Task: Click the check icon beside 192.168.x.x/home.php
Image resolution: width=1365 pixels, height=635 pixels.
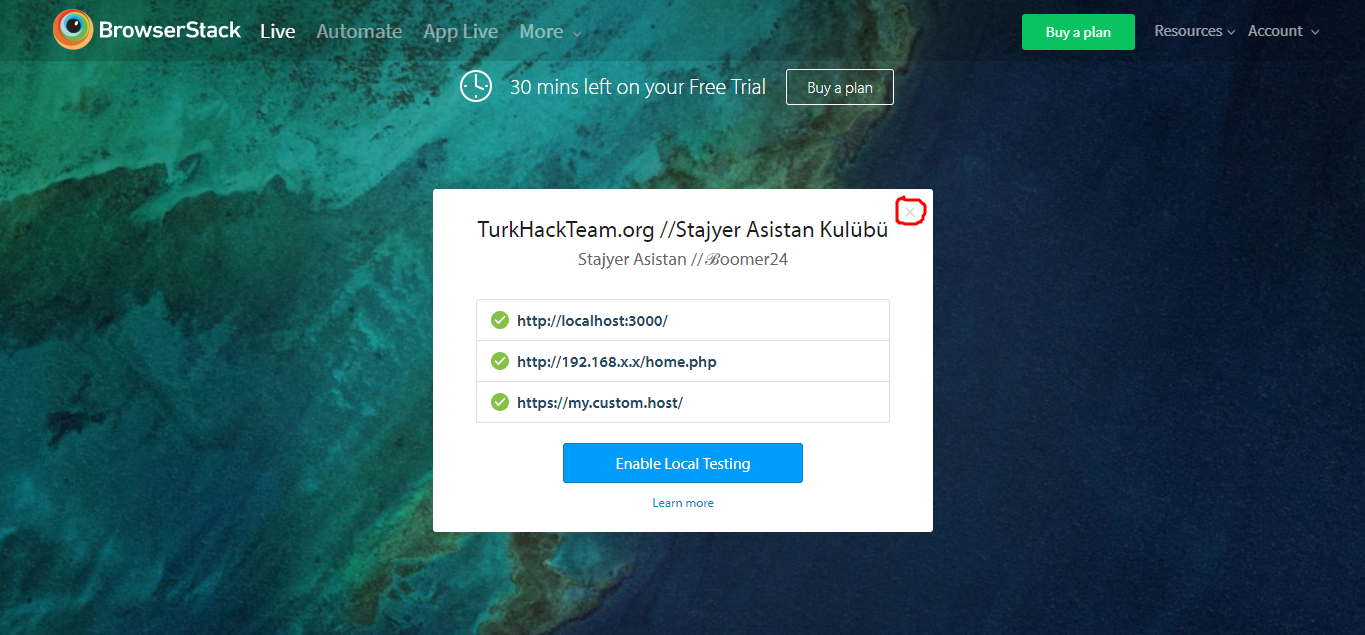Action: (x=500, y=361)
